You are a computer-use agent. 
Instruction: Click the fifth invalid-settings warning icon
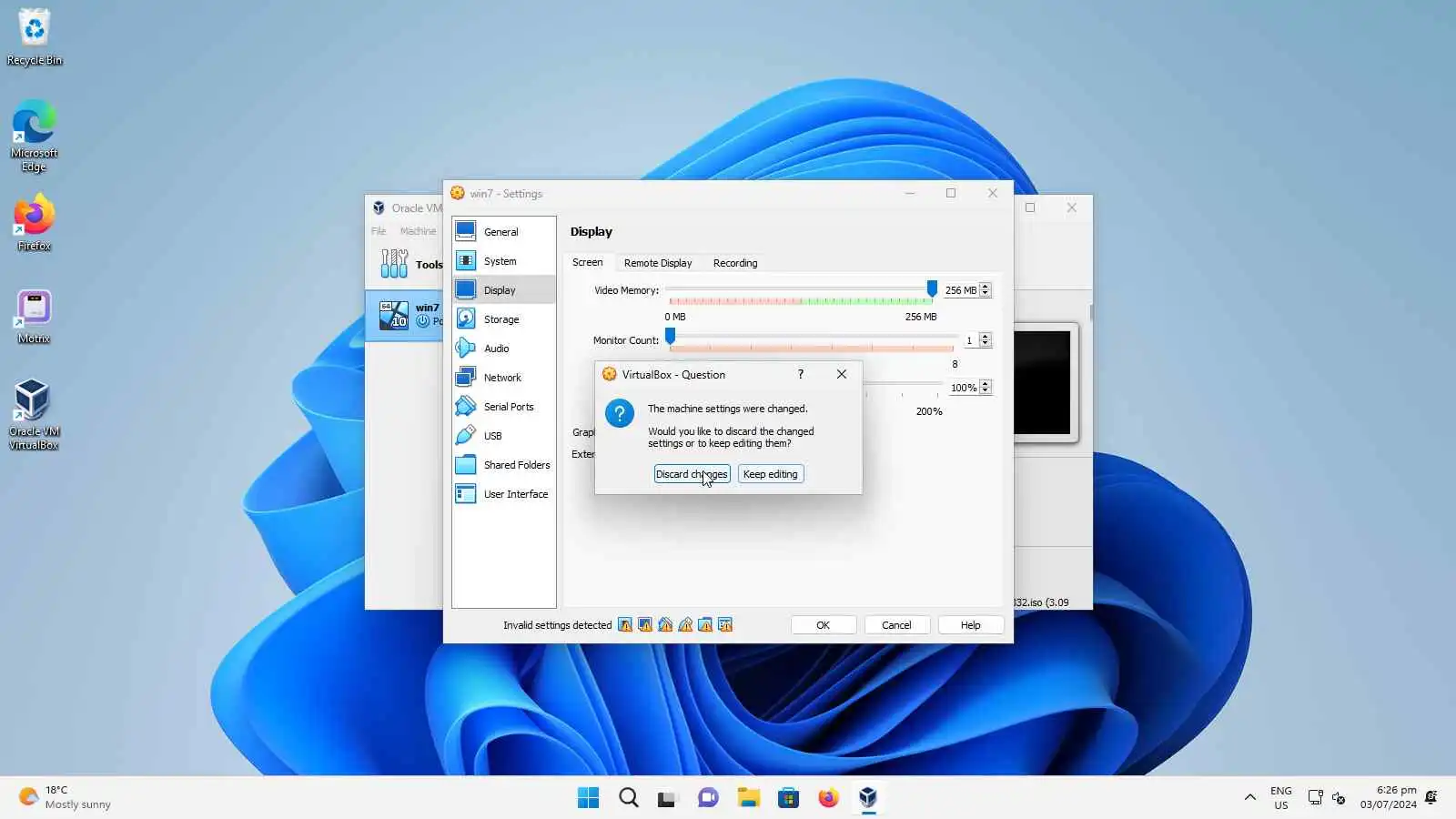point(705,625)
